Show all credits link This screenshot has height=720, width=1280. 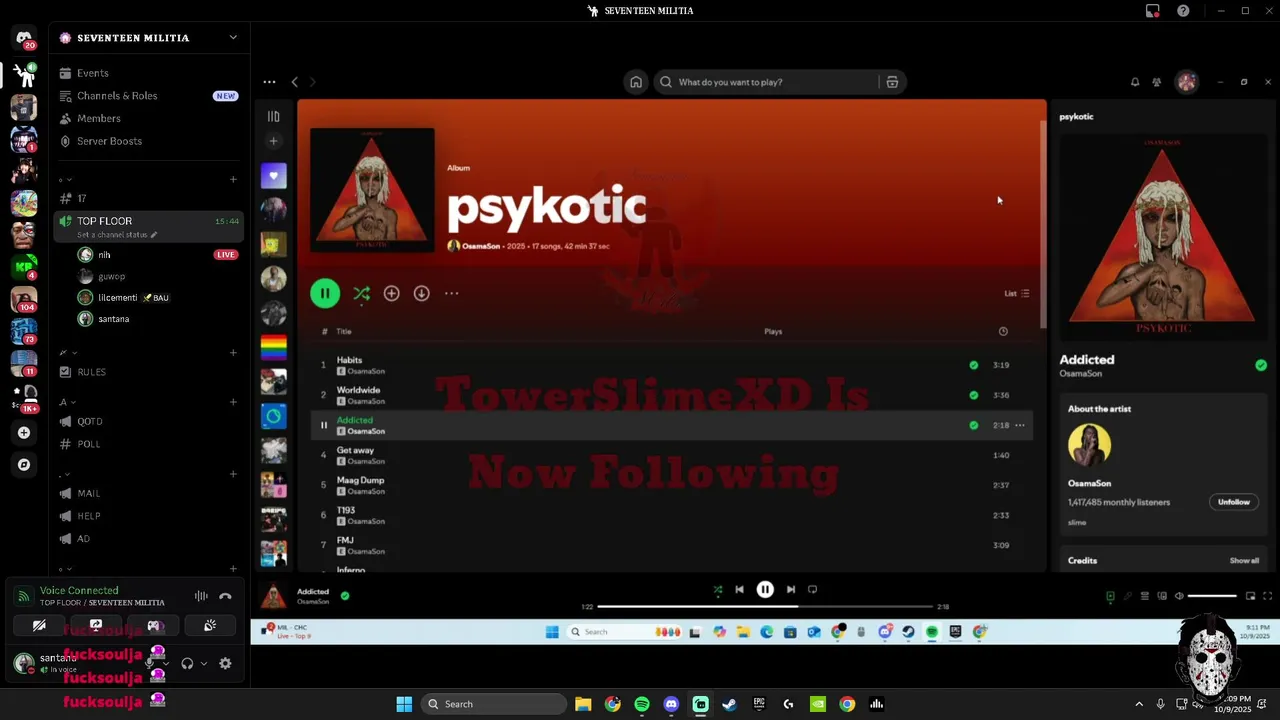[1244, 561]
